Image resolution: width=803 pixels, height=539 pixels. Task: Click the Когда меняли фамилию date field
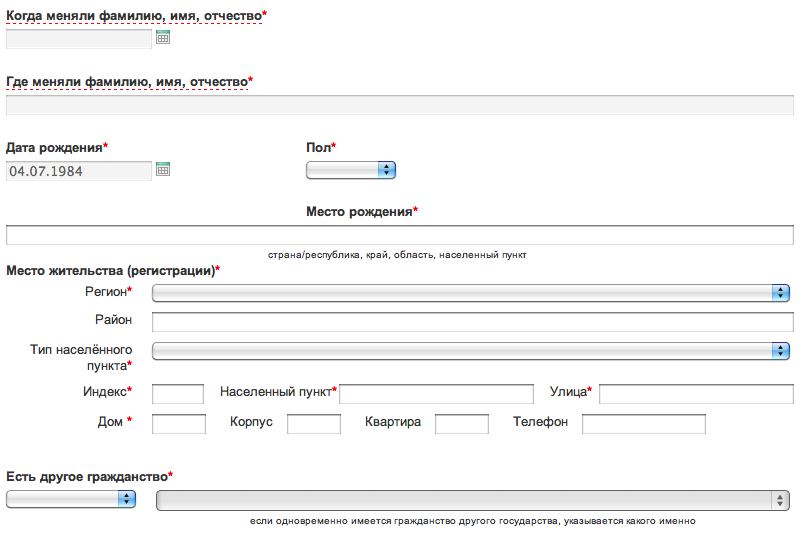tap(79, 39)
